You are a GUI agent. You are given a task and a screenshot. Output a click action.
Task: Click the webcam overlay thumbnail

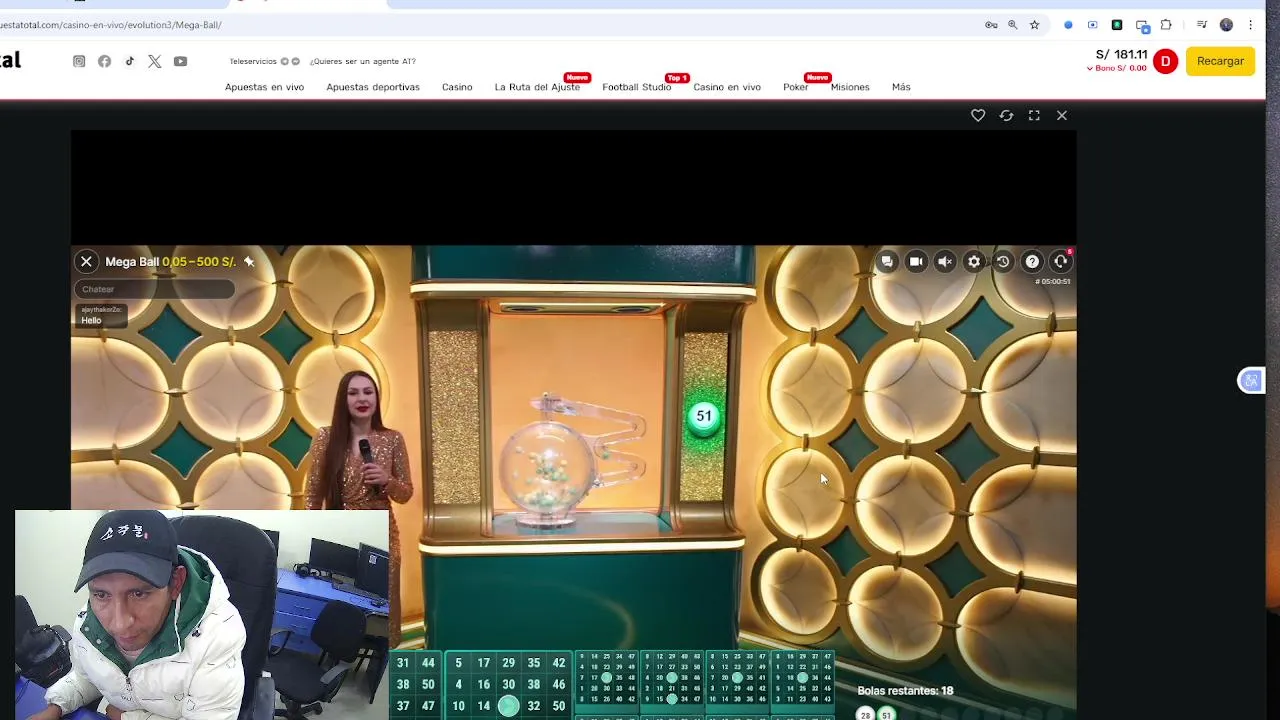tap(202, 615)
